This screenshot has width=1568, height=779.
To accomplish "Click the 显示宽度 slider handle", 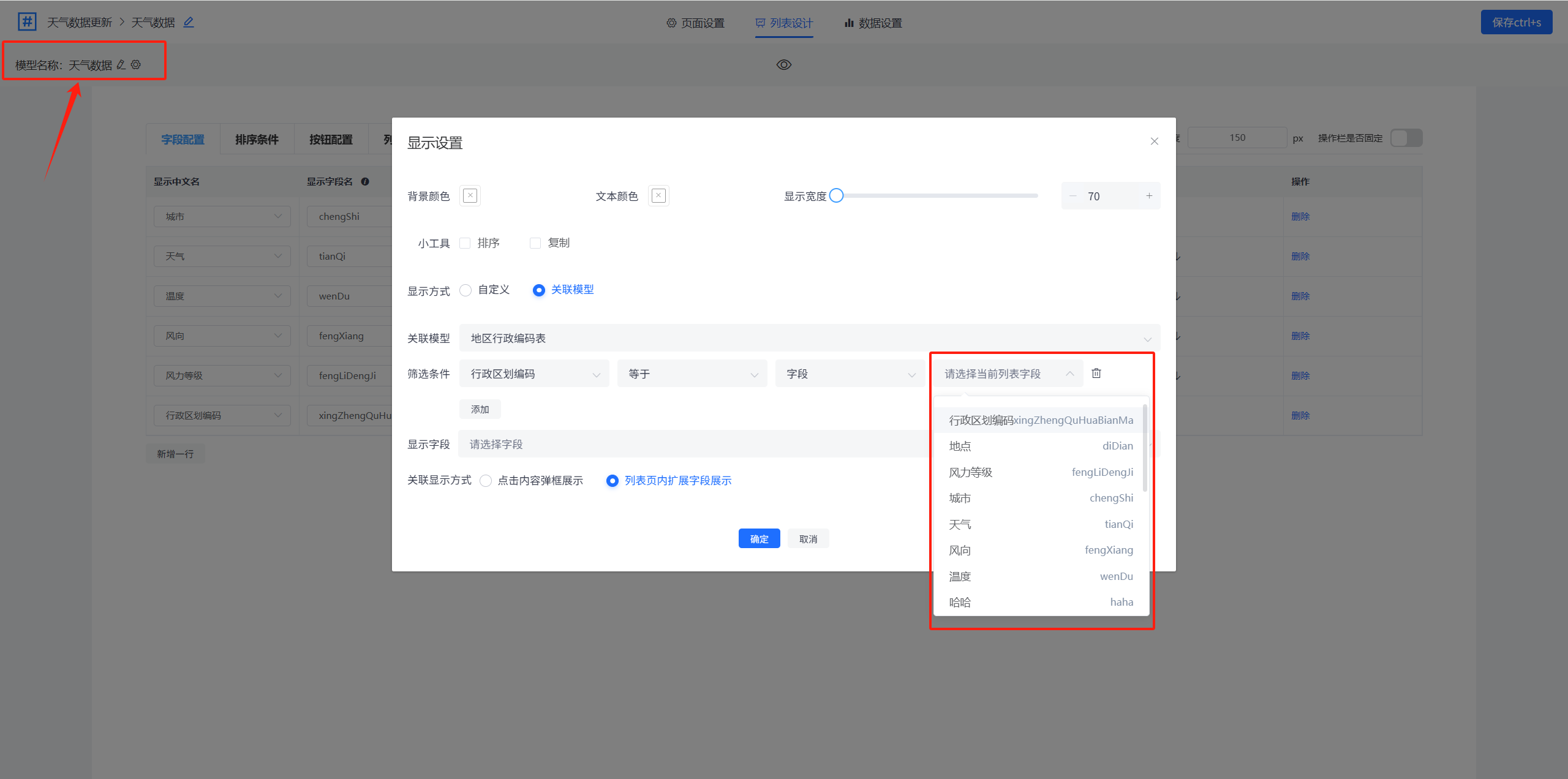I will coord(836,196).
